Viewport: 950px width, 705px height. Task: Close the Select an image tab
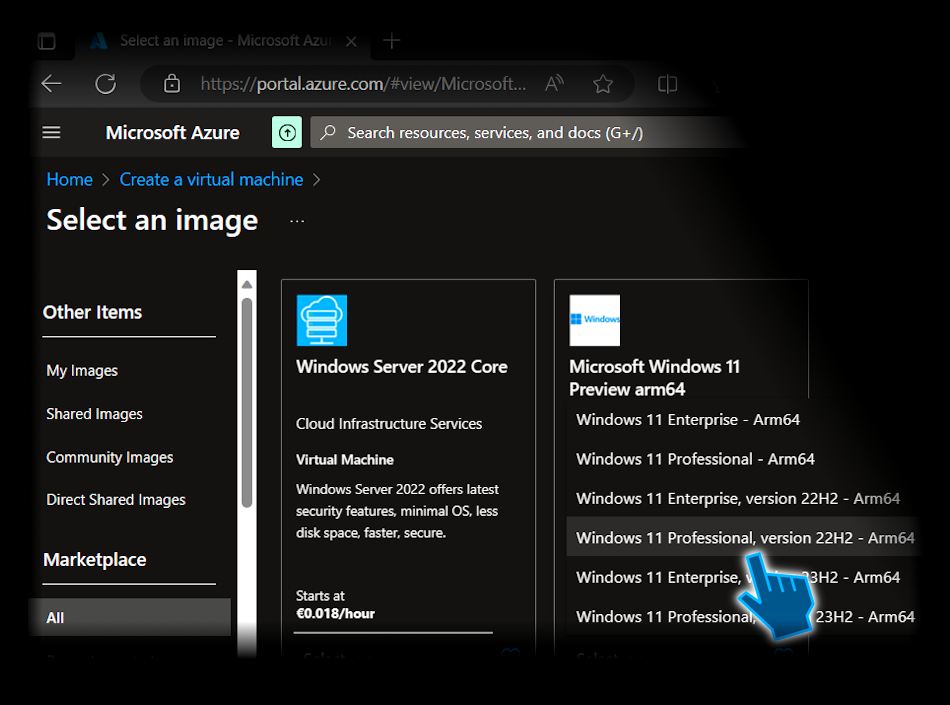click(x=351, y=41)
